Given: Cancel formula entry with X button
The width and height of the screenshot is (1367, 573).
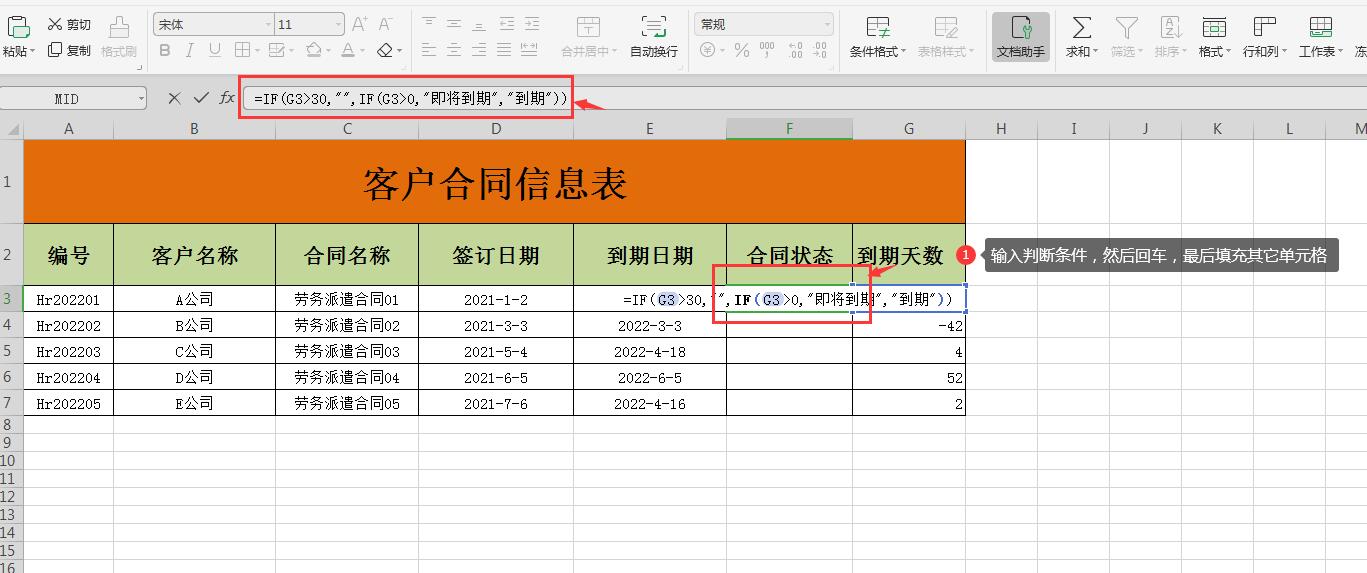Looking at the screenshot, I should pos(174,98).
